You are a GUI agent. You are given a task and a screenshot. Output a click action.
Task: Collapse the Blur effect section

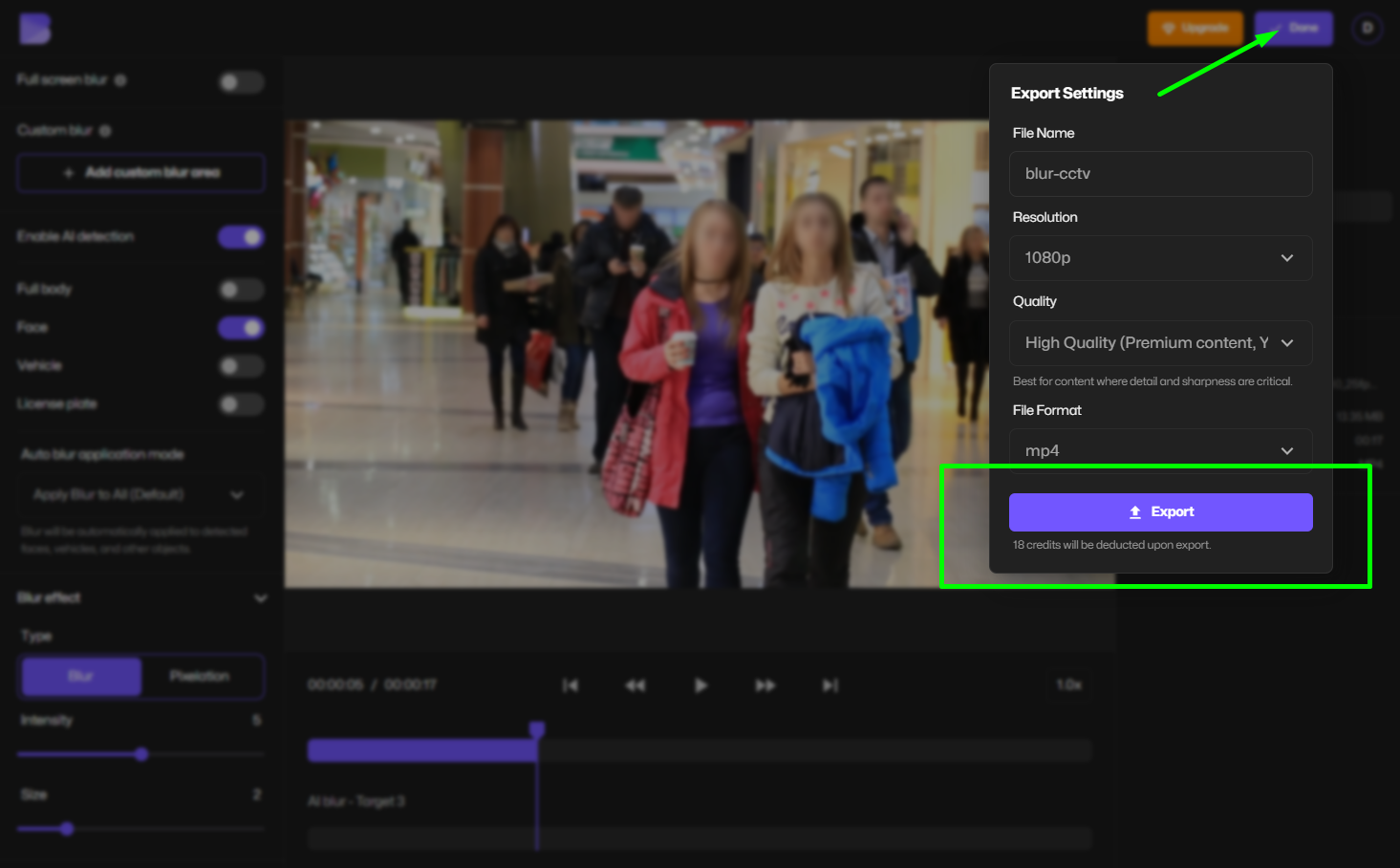coord(260,597)
